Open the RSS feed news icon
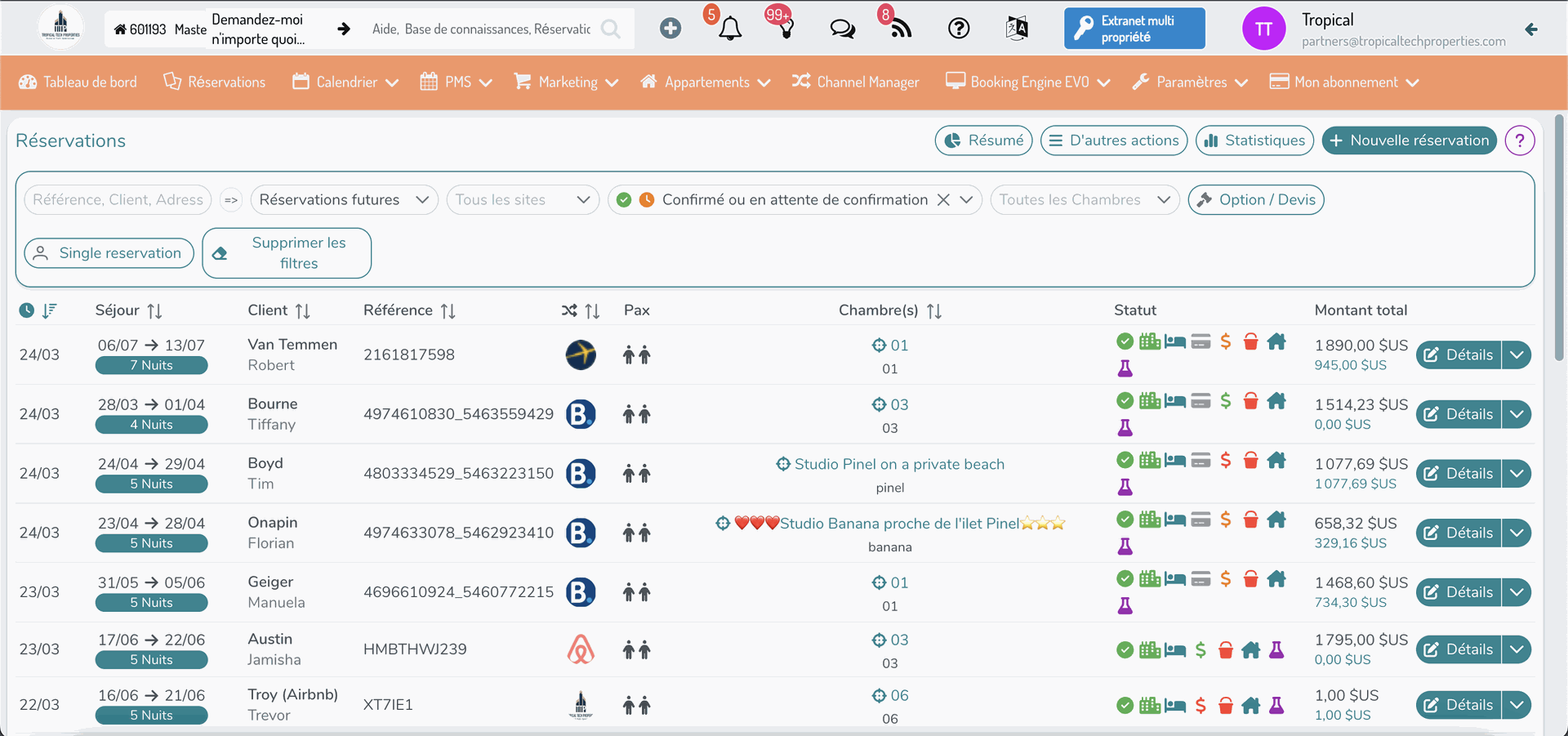 click(900, 29)
